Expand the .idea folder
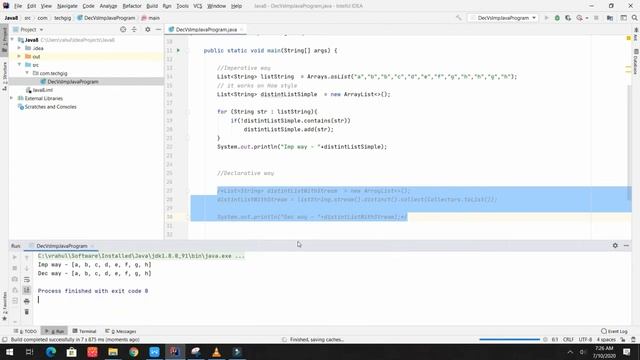Screen dimensions: 640x360 (19, 48)
